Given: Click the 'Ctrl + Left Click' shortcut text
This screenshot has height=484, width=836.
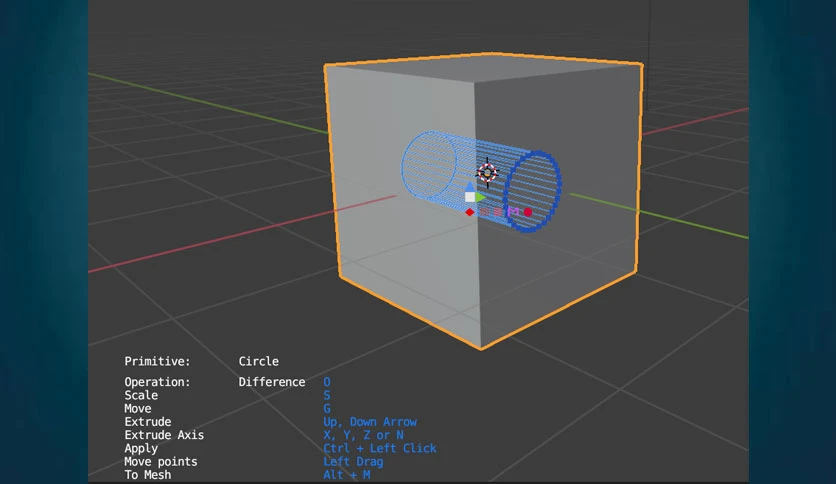Looking at the screenshot, I should (380, 448).
